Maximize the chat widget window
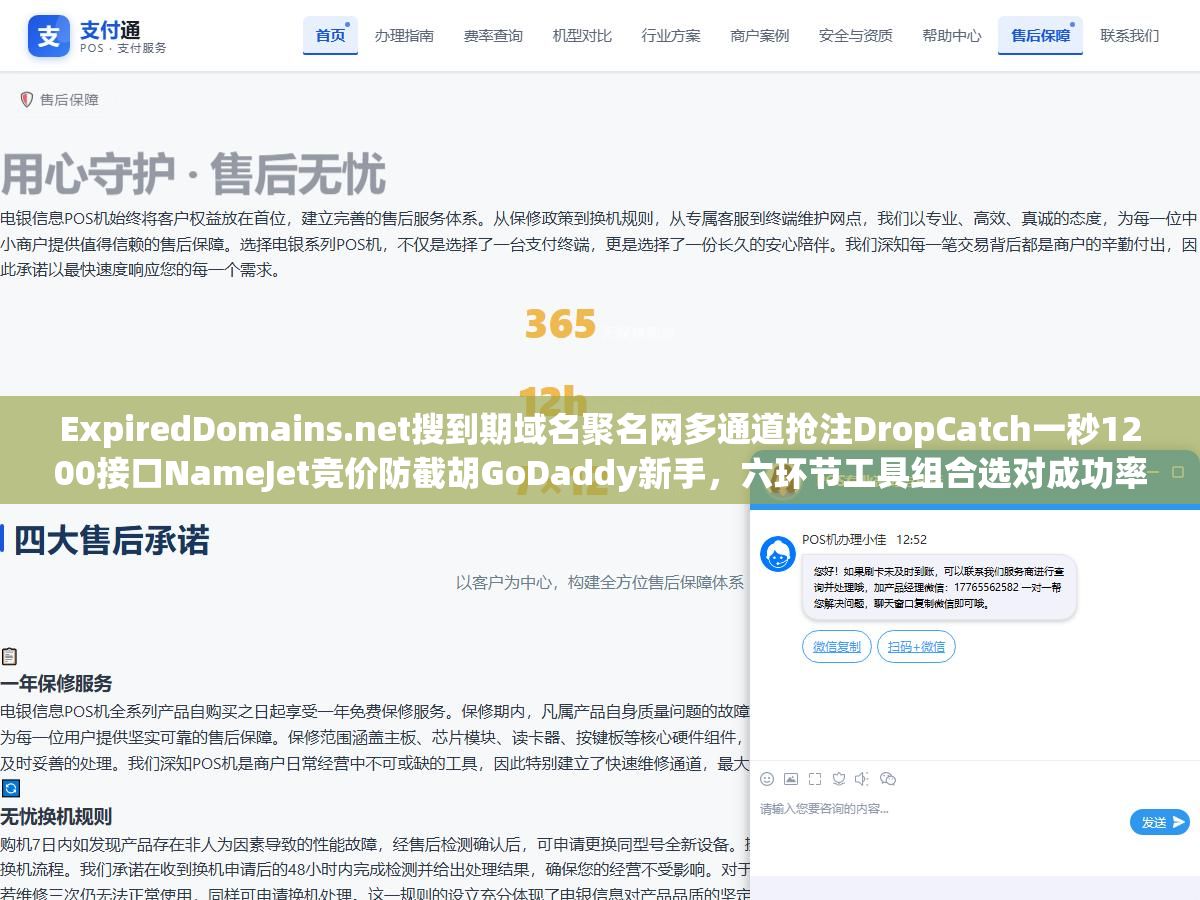Screen dimensions: 1200x900 click(x=1179, y=472)
